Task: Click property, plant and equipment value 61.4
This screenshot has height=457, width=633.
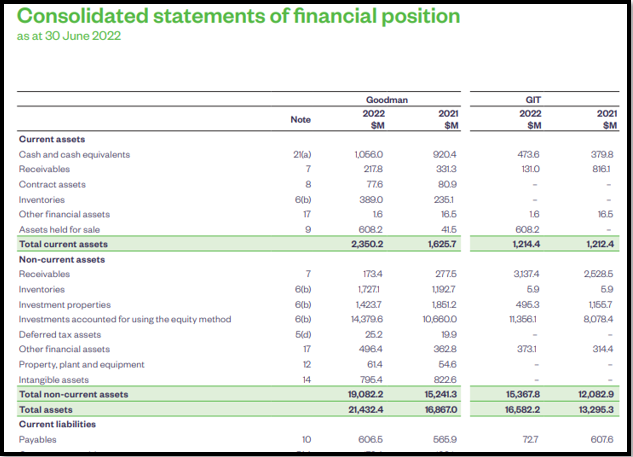Action: [x=375, y=365]
